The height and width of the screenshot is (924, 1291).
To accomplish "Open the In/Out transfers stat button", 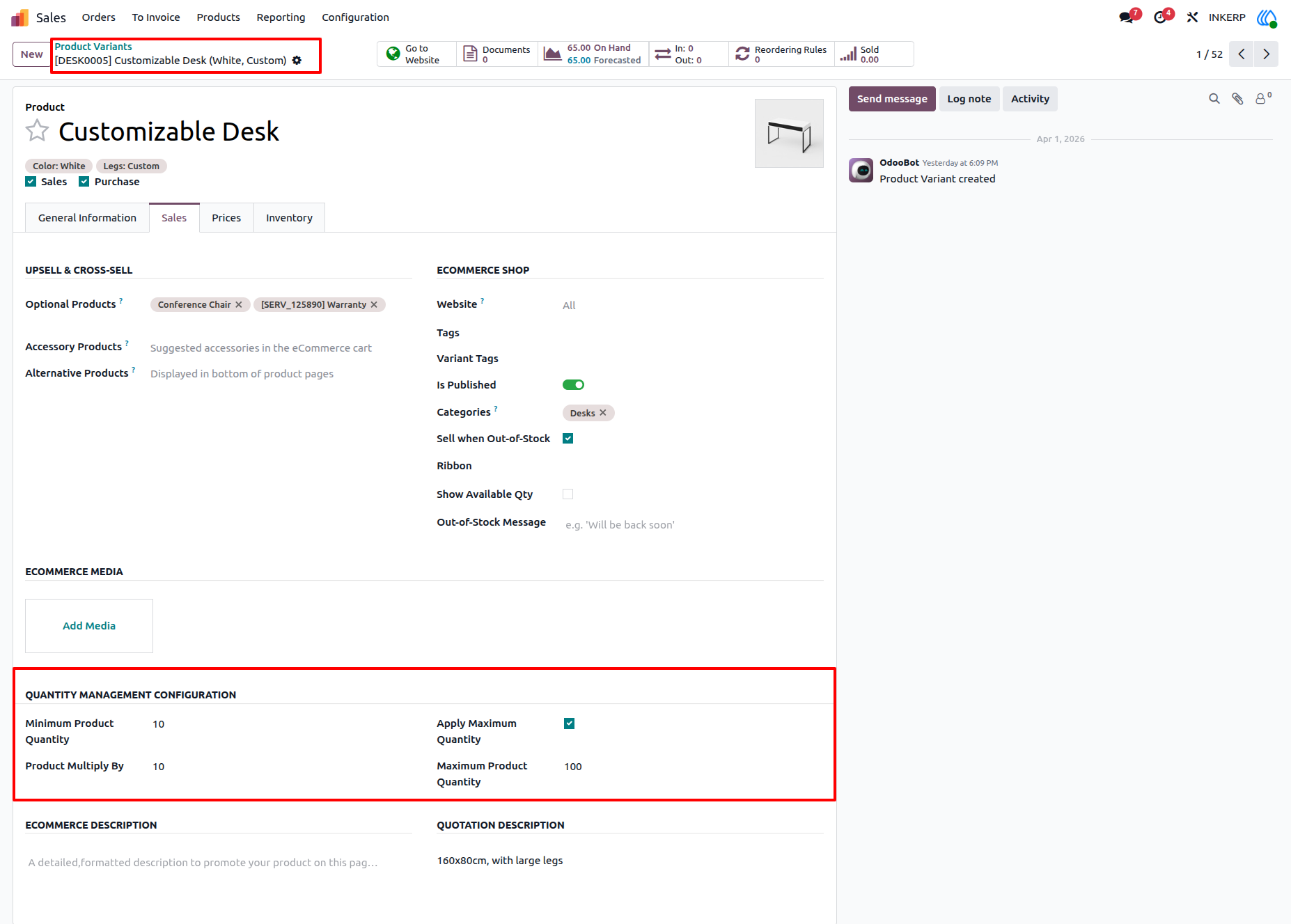I will (x=689, y=54).
